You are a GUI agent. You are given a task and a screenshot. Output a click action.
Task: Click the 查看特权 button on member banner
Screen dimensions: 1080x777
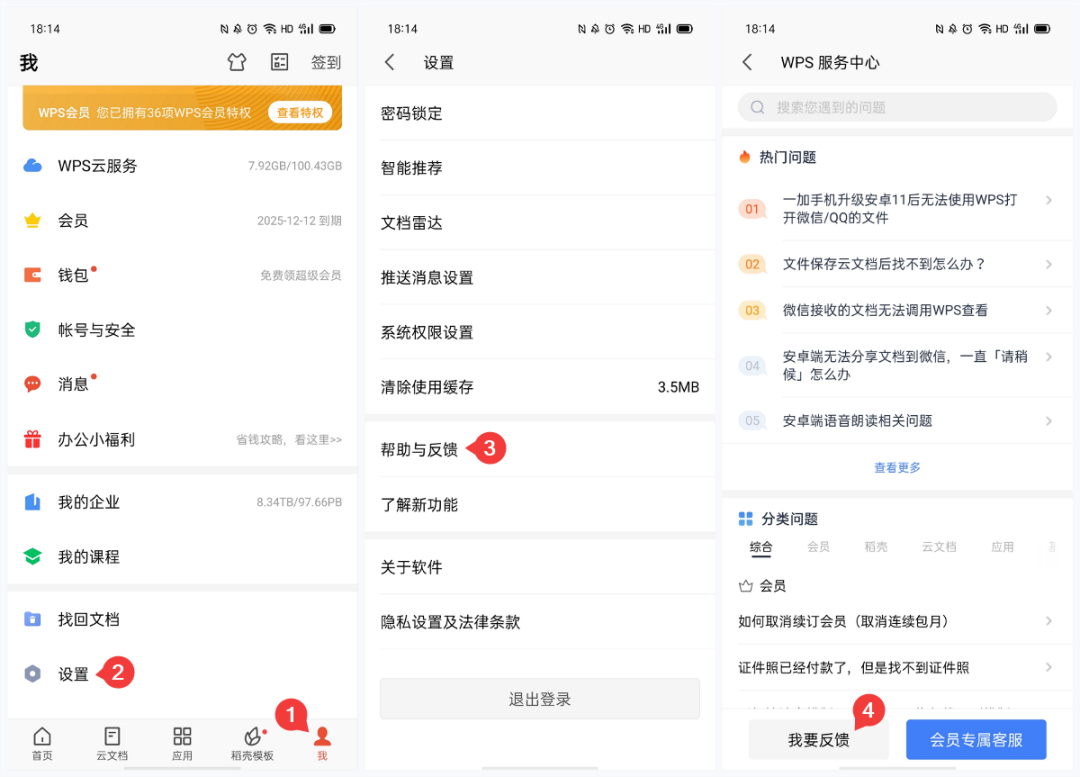point(300,112)
